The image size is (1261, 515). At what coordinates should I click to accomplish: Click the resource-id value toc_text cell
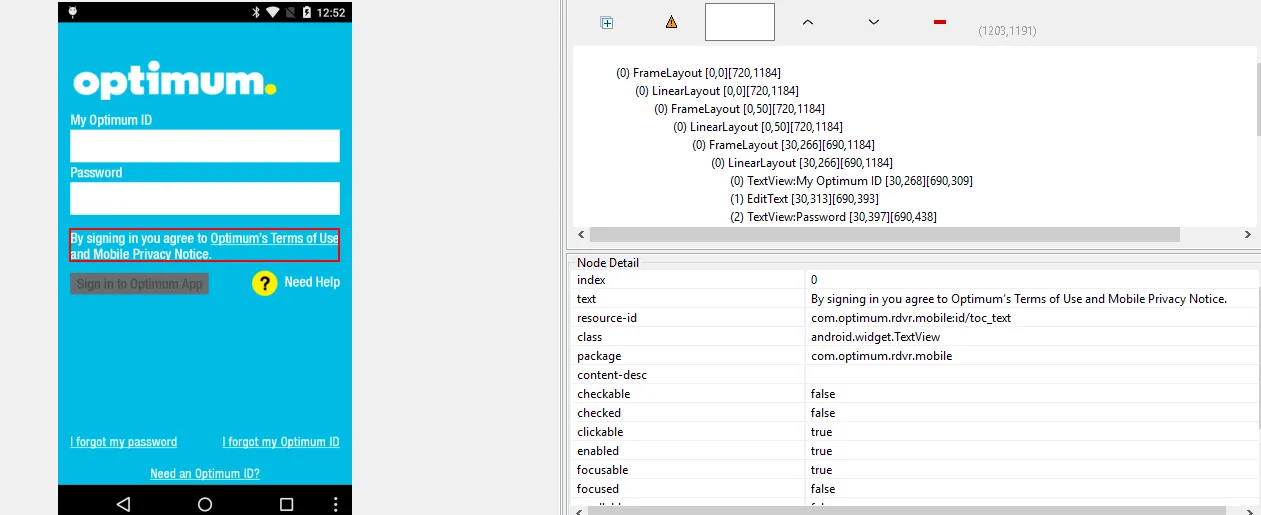click(x=1032, y=318)
